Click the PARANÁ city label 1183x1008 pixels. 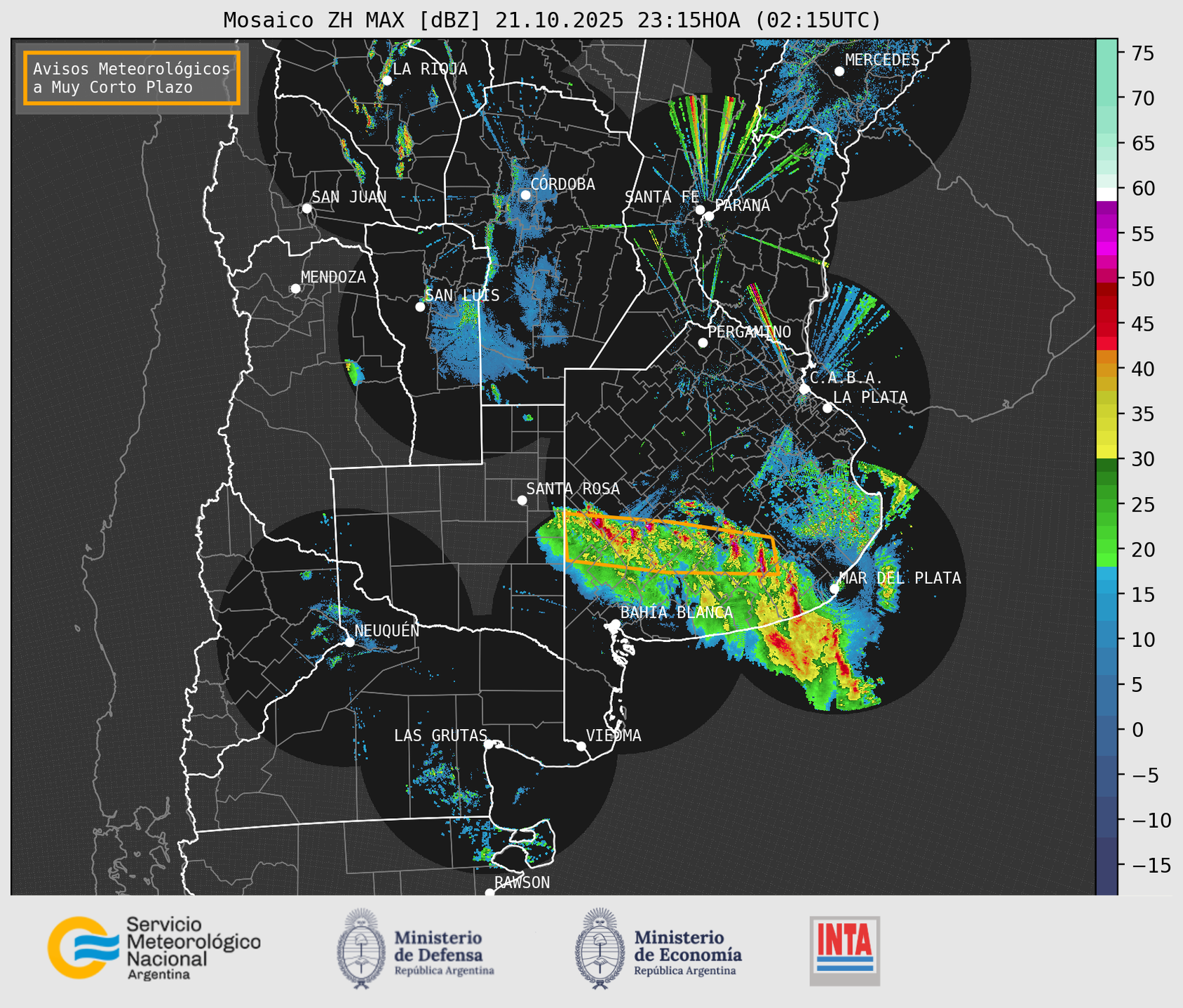742,205
